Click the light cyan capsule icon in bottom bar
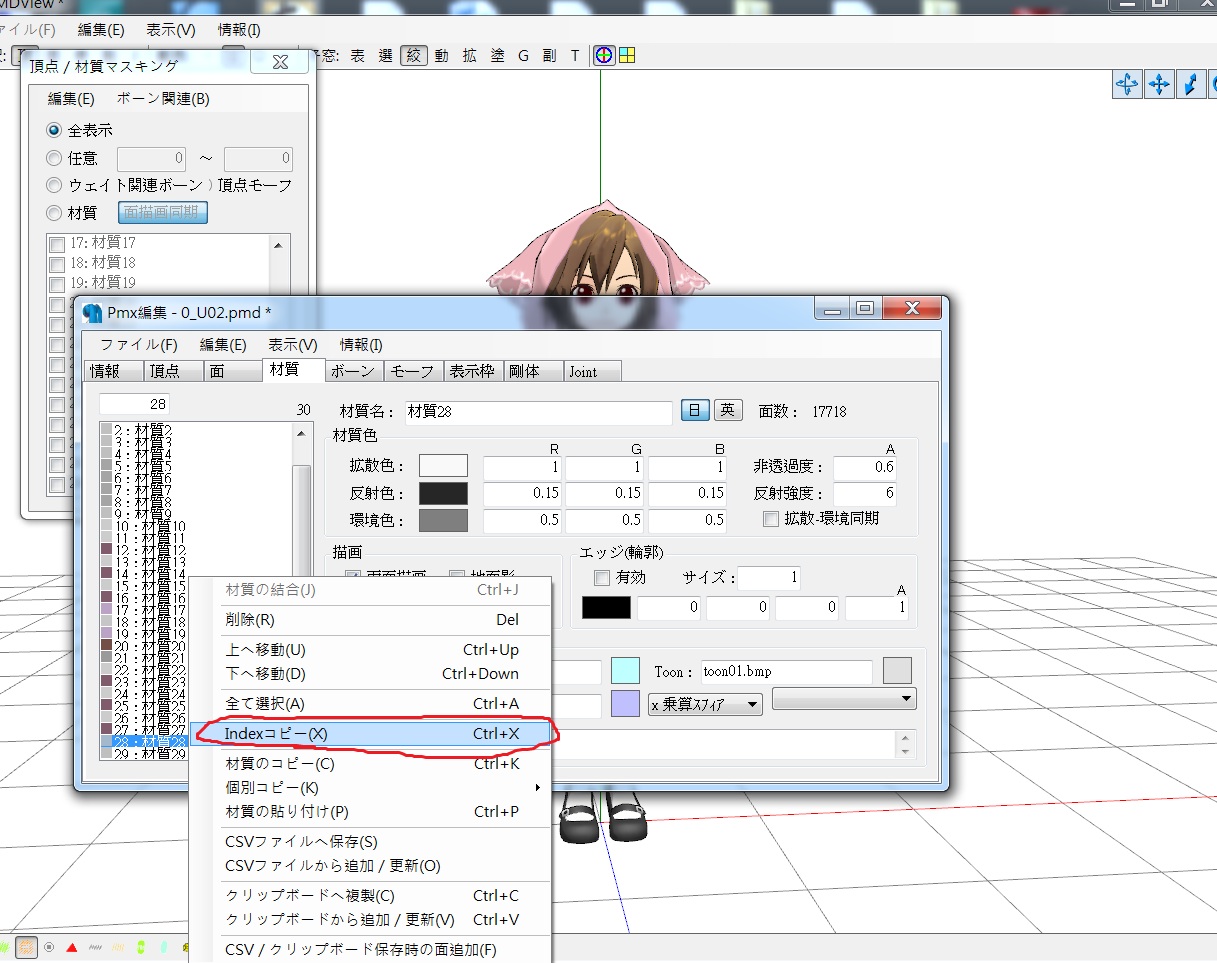Viewport: 1217px width, 963px height. click(163, 946)
